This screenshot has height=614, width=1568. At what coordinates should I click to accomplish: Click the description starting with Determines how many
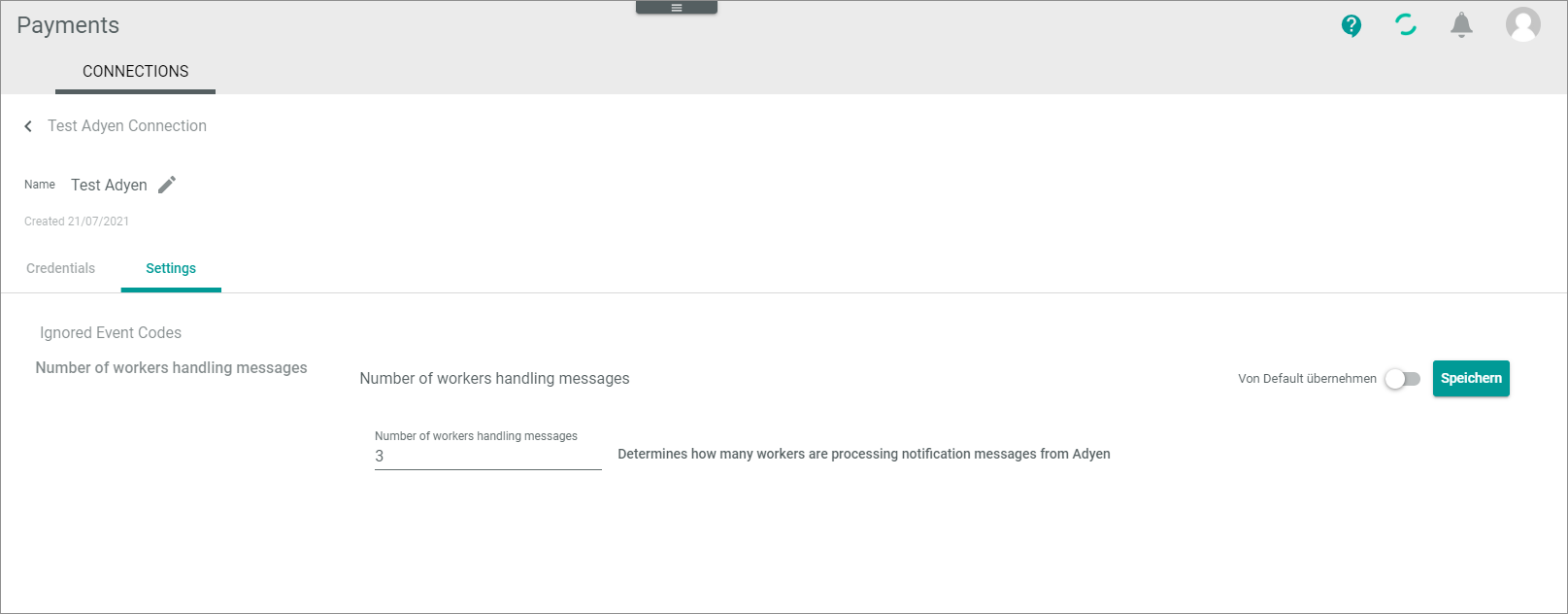[x=863, y=454]
